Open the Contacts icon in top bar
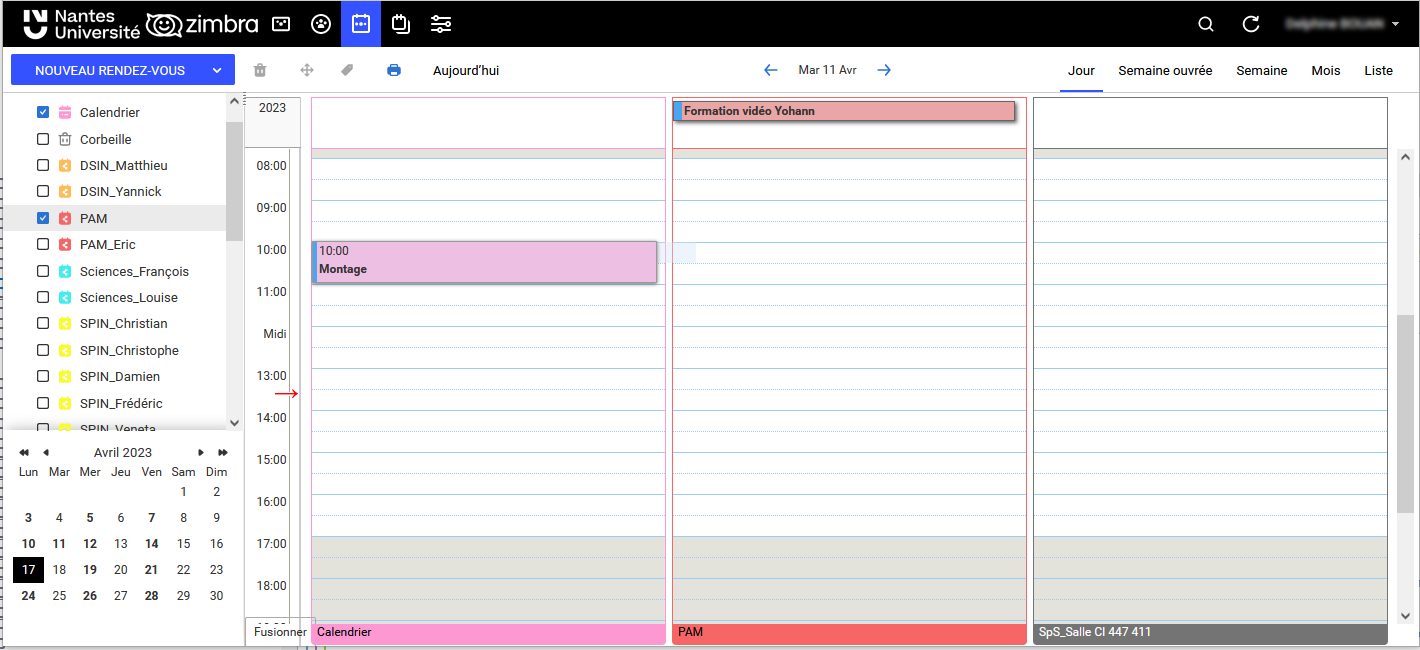Image resolution: width=1420 pixels, height=650 pixels. (x=321, y=23)
